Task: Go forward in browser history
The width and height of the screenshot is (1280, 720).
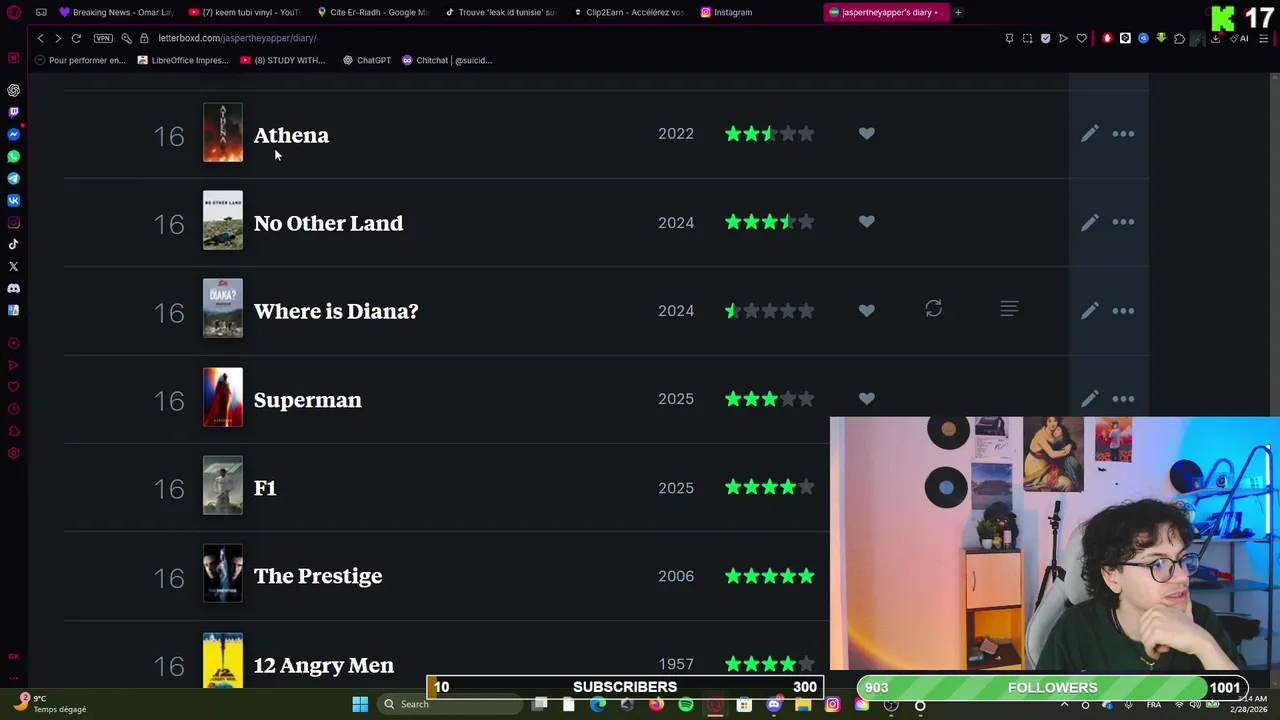Action: point(58,38)
